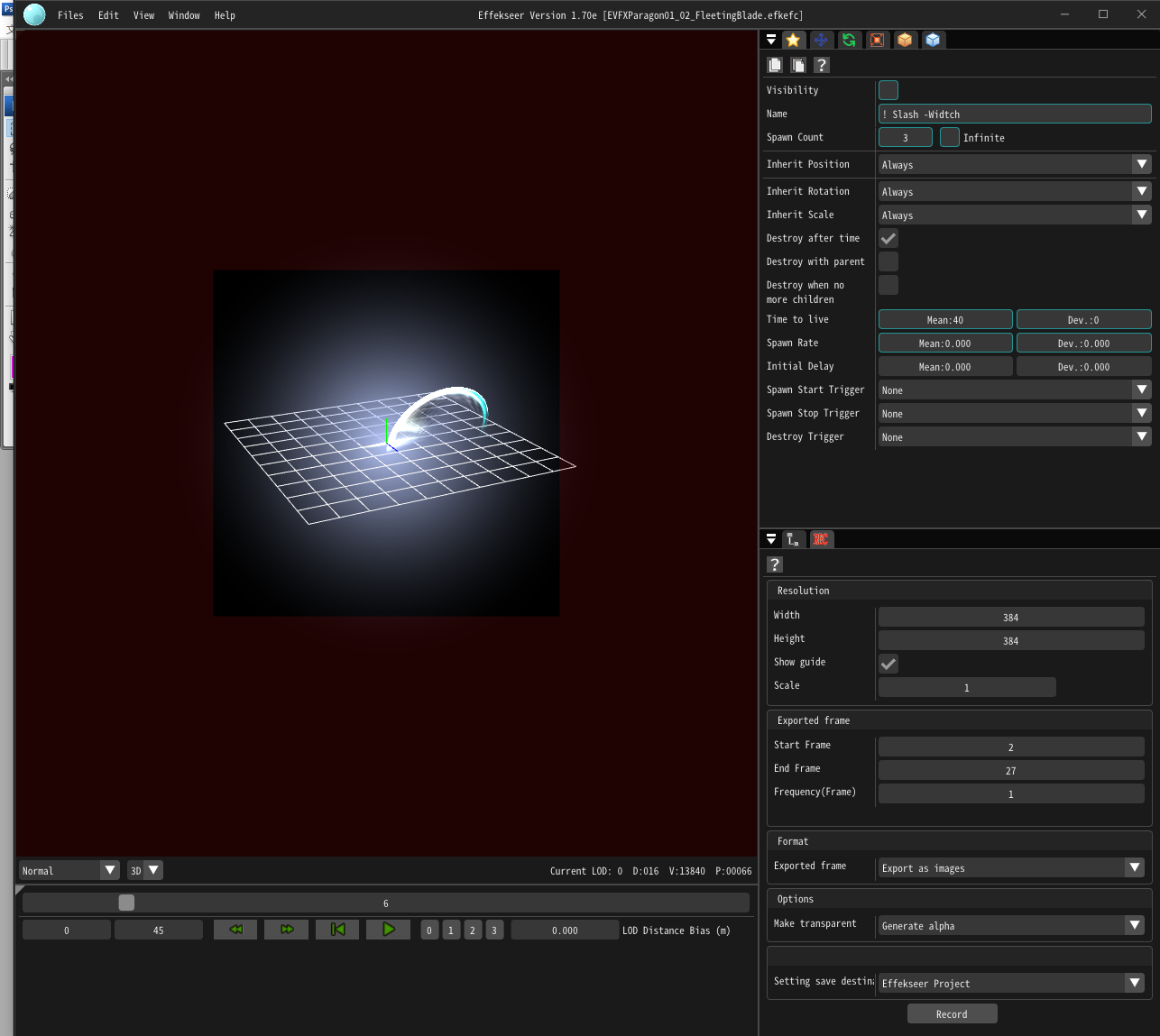
Task: Open the Destroy Trigger dropdown
Action: click(1015, 436)
